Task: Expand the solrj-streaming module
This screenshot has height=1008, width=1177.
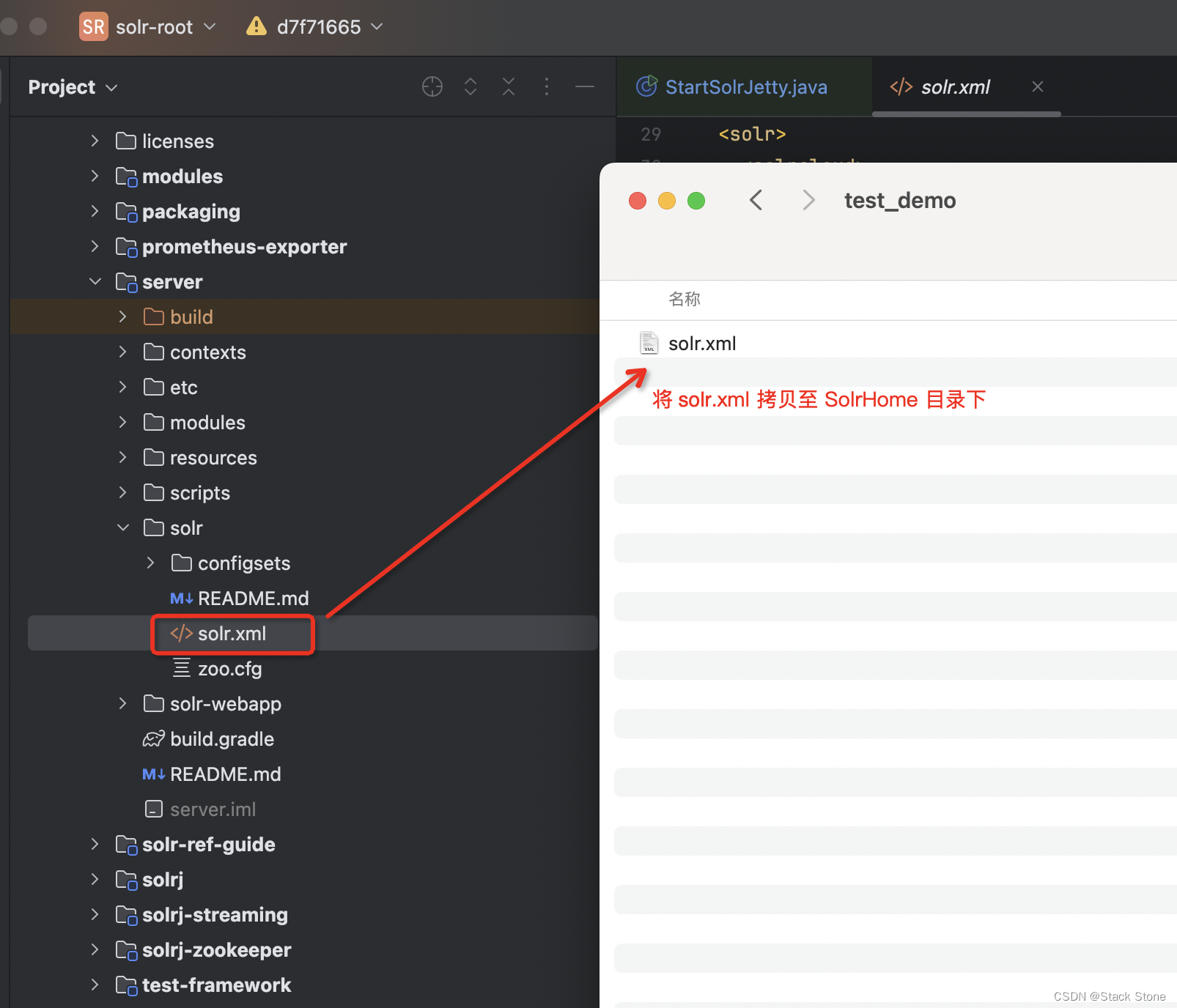Action: 95,914
